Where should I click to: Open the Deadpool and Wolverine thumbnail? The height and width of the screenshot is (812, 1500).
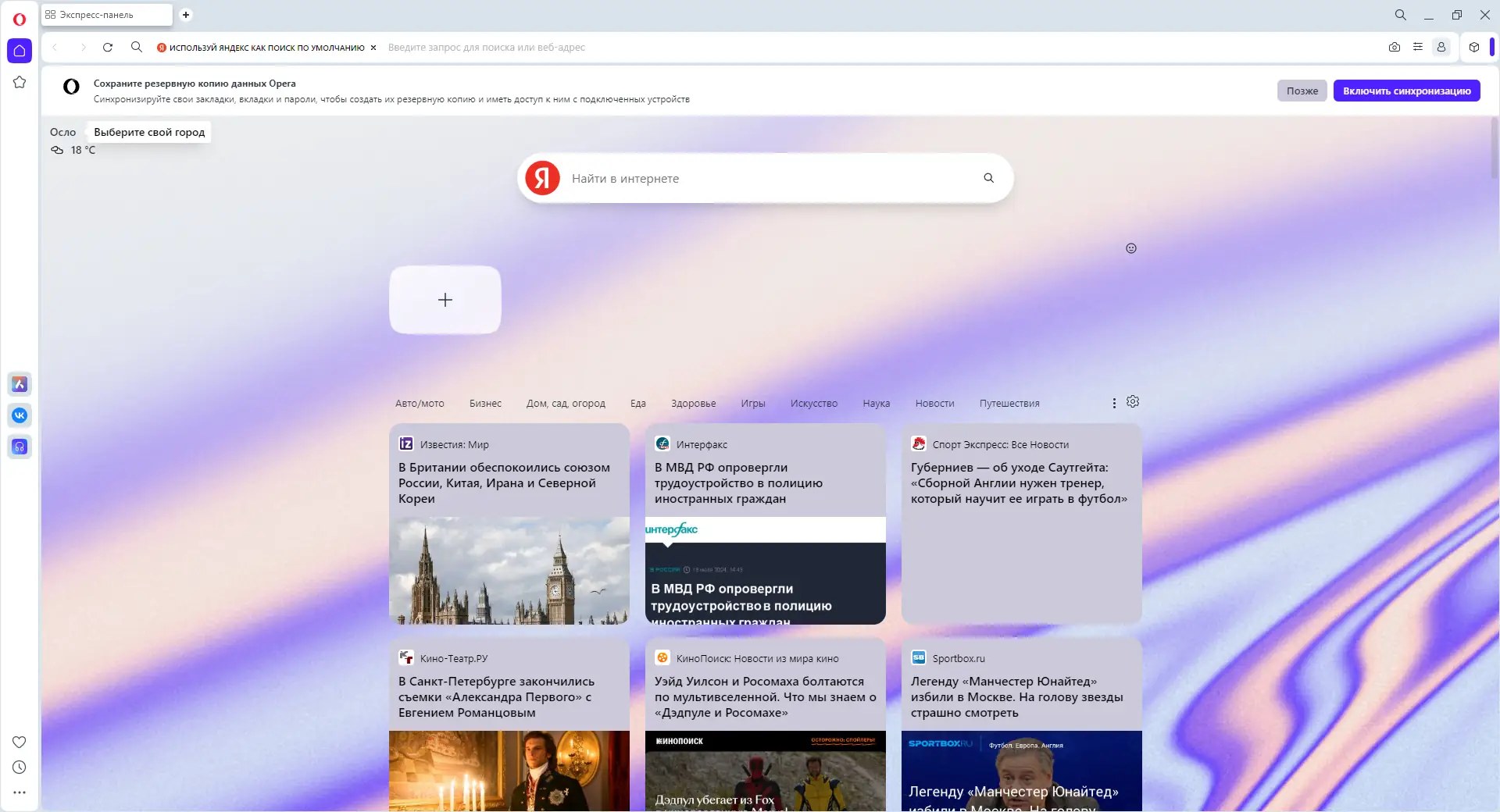tap(766, 771)
